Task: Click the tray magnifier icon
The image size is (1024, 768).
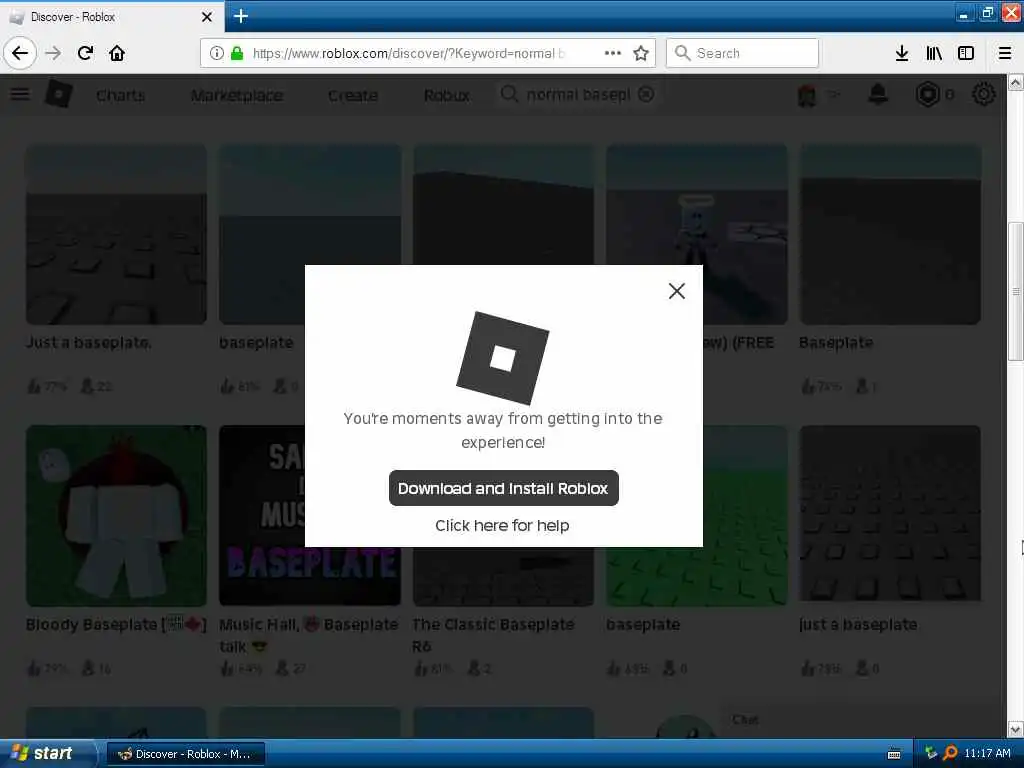Action: (951, 753)
